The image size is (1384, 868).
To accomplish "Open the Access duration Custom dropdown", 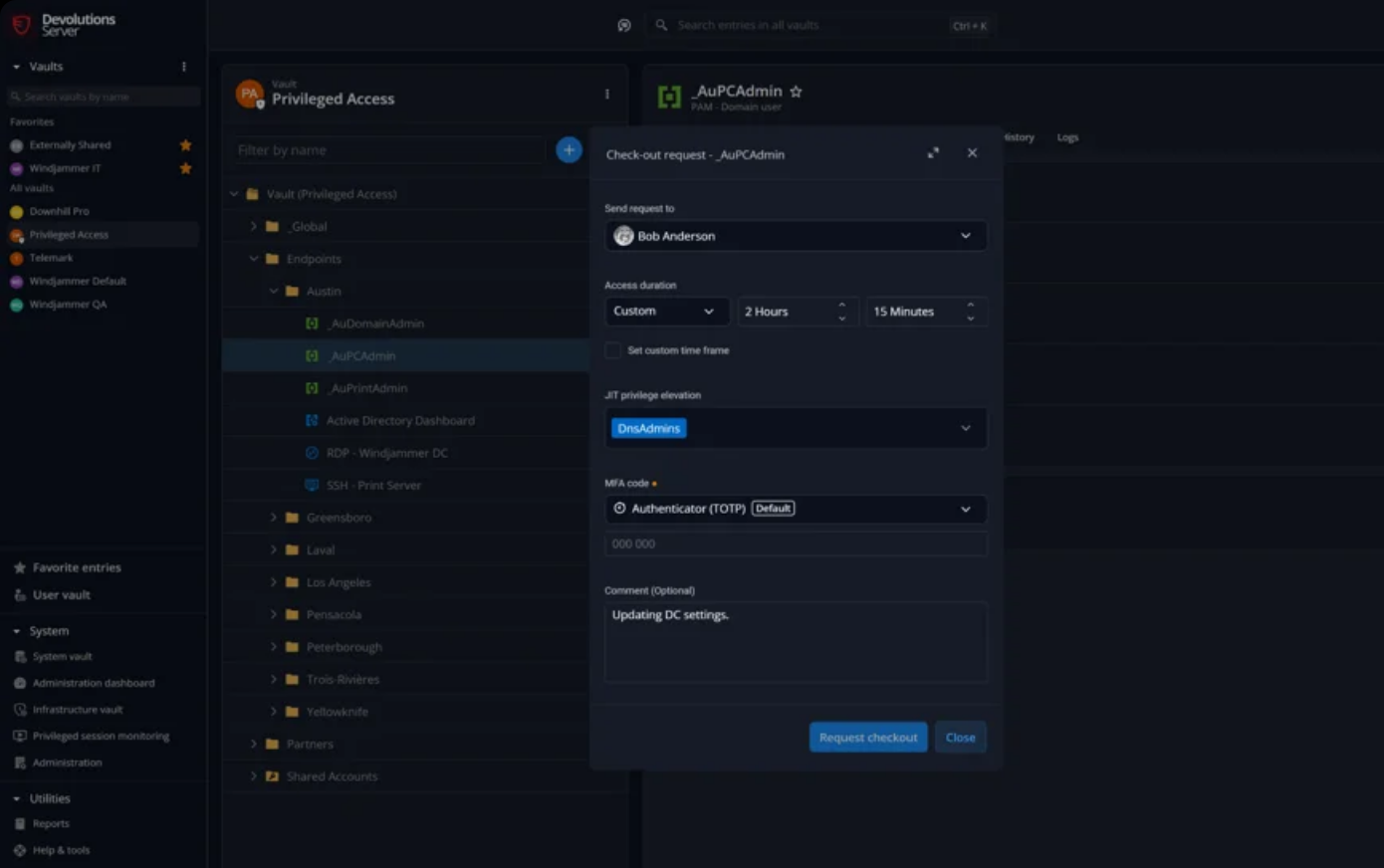I will [666, 312].
